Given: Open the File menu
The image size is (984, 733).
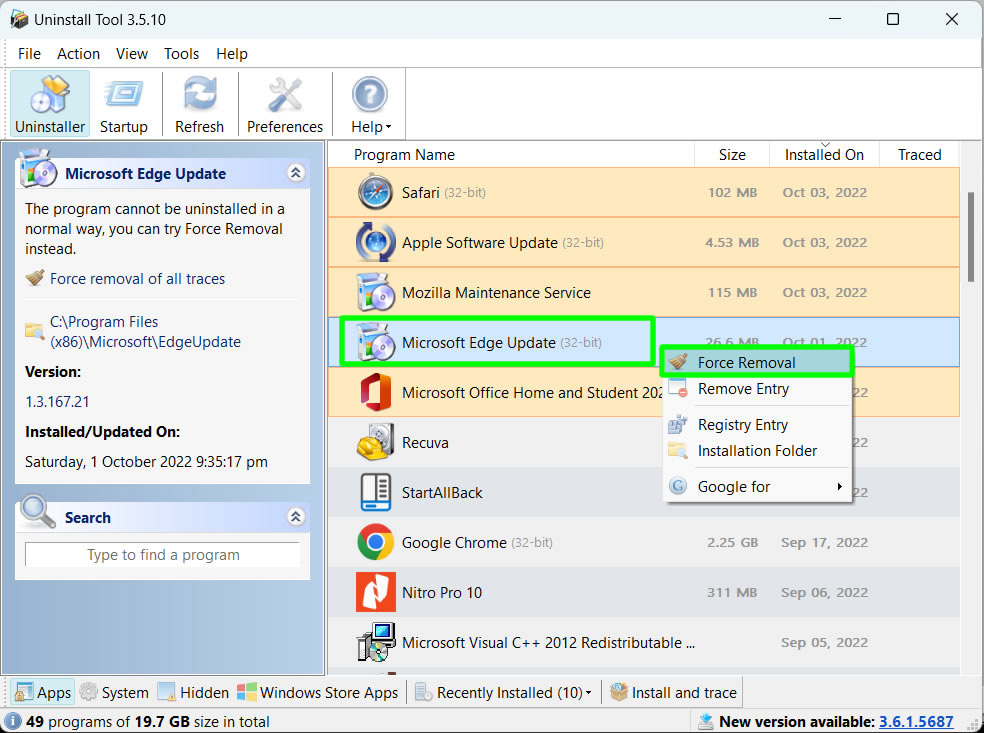Looking at the screenshot, I should [x=29, y=54].
